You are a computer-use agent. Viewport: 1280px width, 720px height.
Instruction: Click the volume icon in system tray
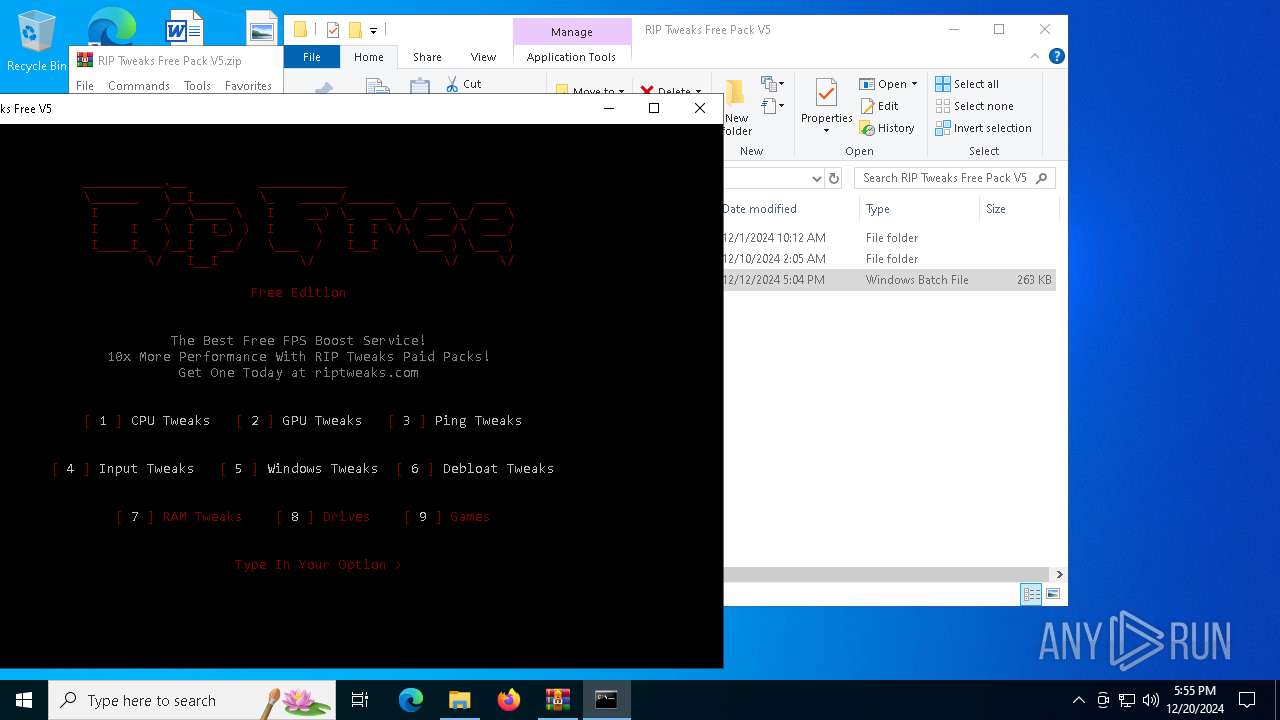coord(1151,700)
